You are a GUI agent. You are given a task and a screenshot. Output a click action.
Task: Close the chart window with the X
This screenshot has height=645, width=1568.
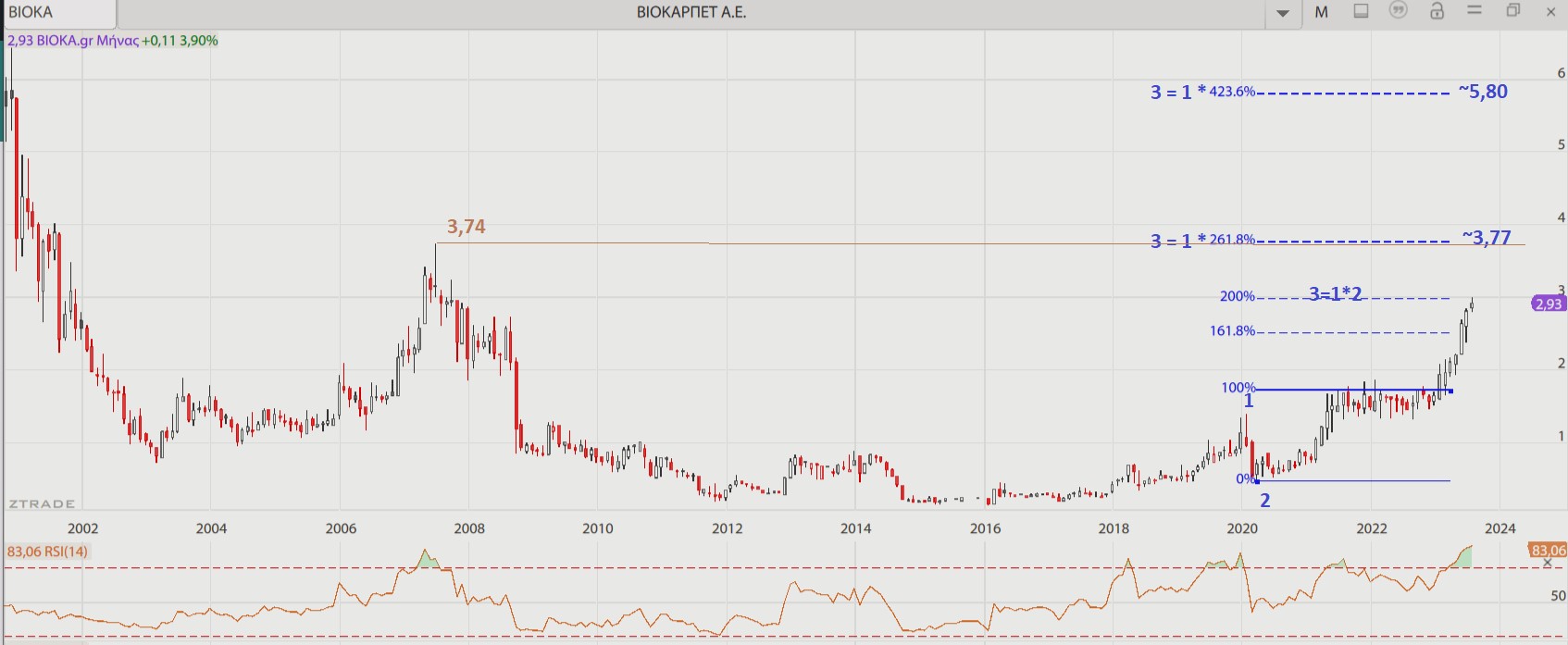(1551, 12)
